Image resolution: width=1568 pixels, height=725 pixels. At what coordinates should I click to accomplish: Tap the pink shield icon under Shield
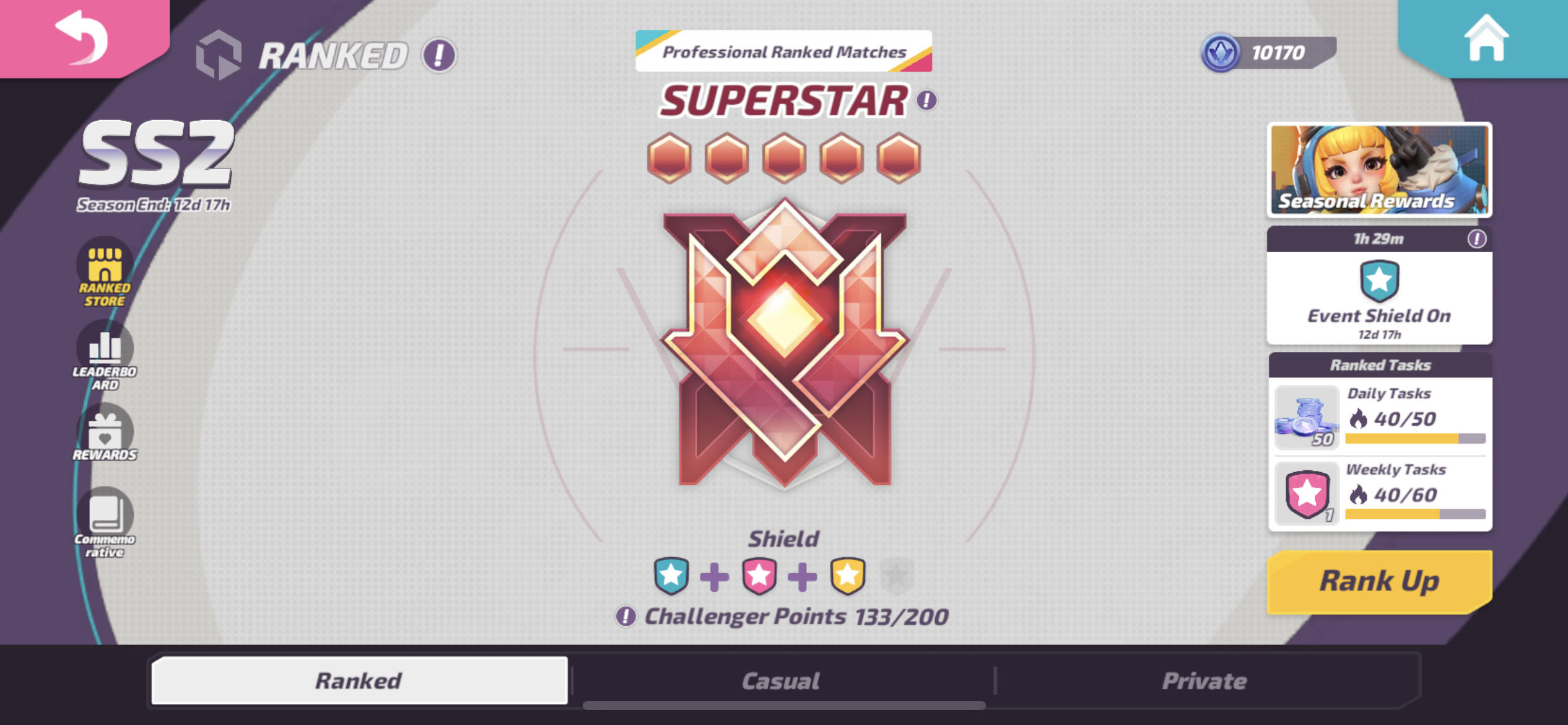759,576
